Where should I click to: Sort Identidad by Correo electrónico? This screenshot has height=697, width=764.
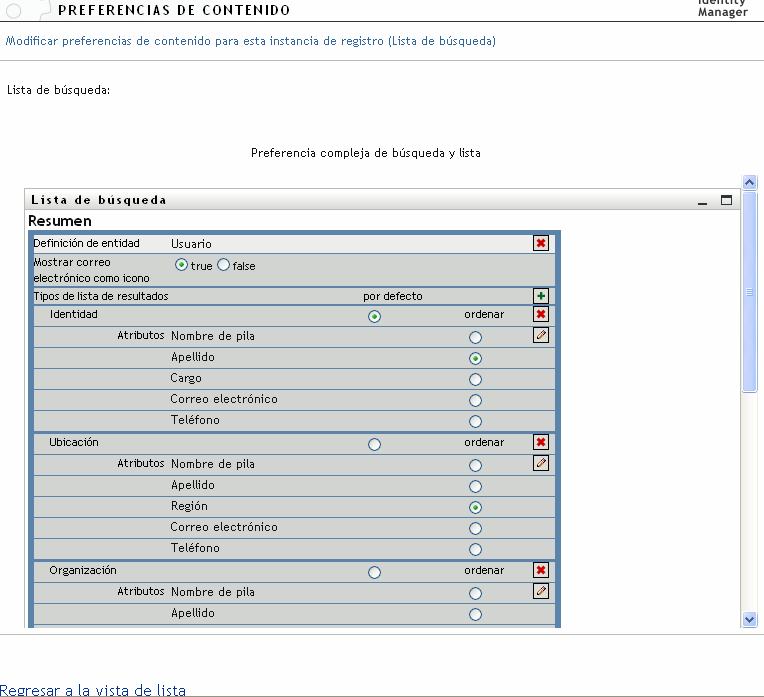click(476, 401)
